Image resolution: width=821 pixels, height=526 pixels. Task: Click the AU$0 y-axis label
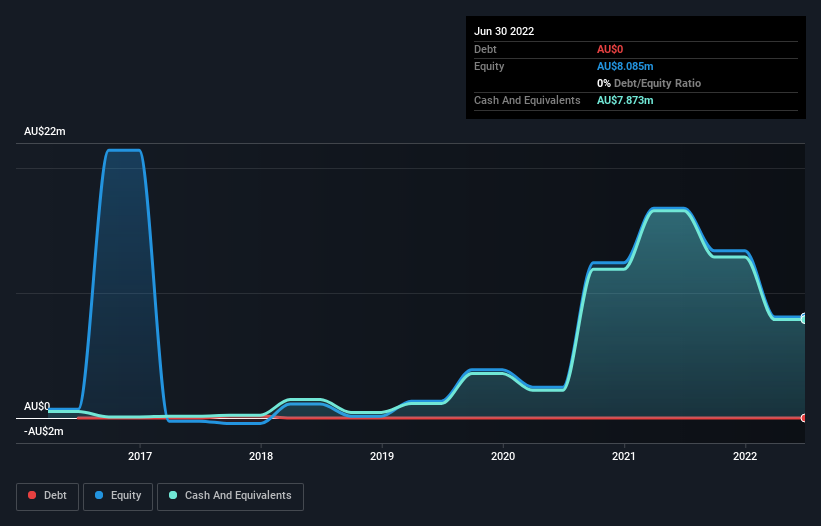[37, 406]
